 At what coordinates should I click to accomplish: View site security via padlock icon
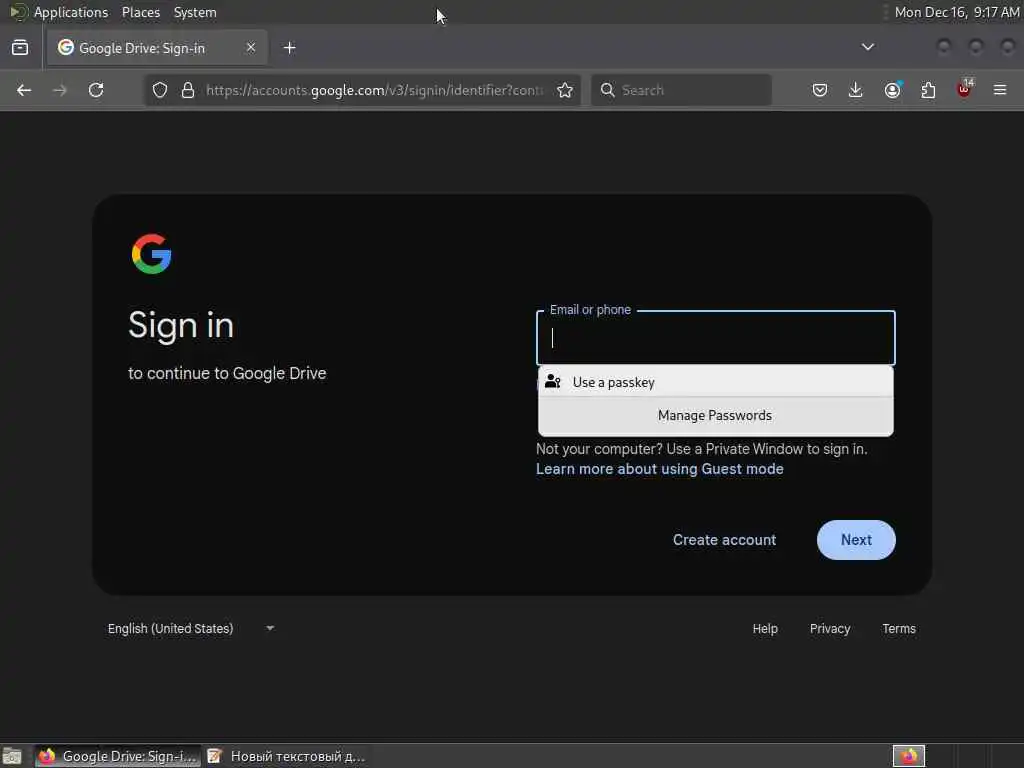pyautogui.click(x=188, y=90)
